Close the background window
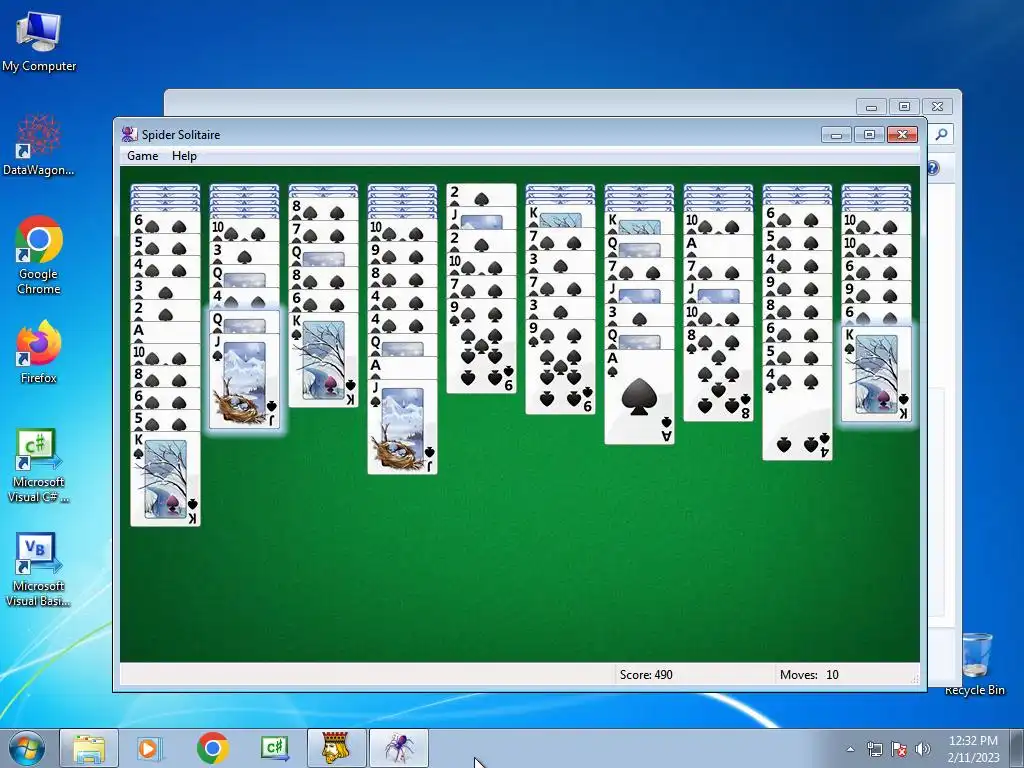Viewport: 1024px width, 768px height. 938,106
